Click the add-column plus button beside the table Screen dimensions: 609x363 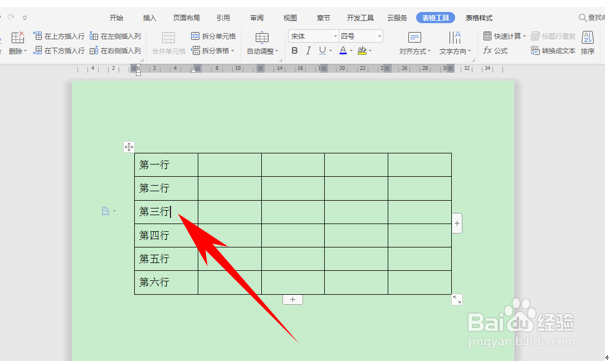click(457, 224)
